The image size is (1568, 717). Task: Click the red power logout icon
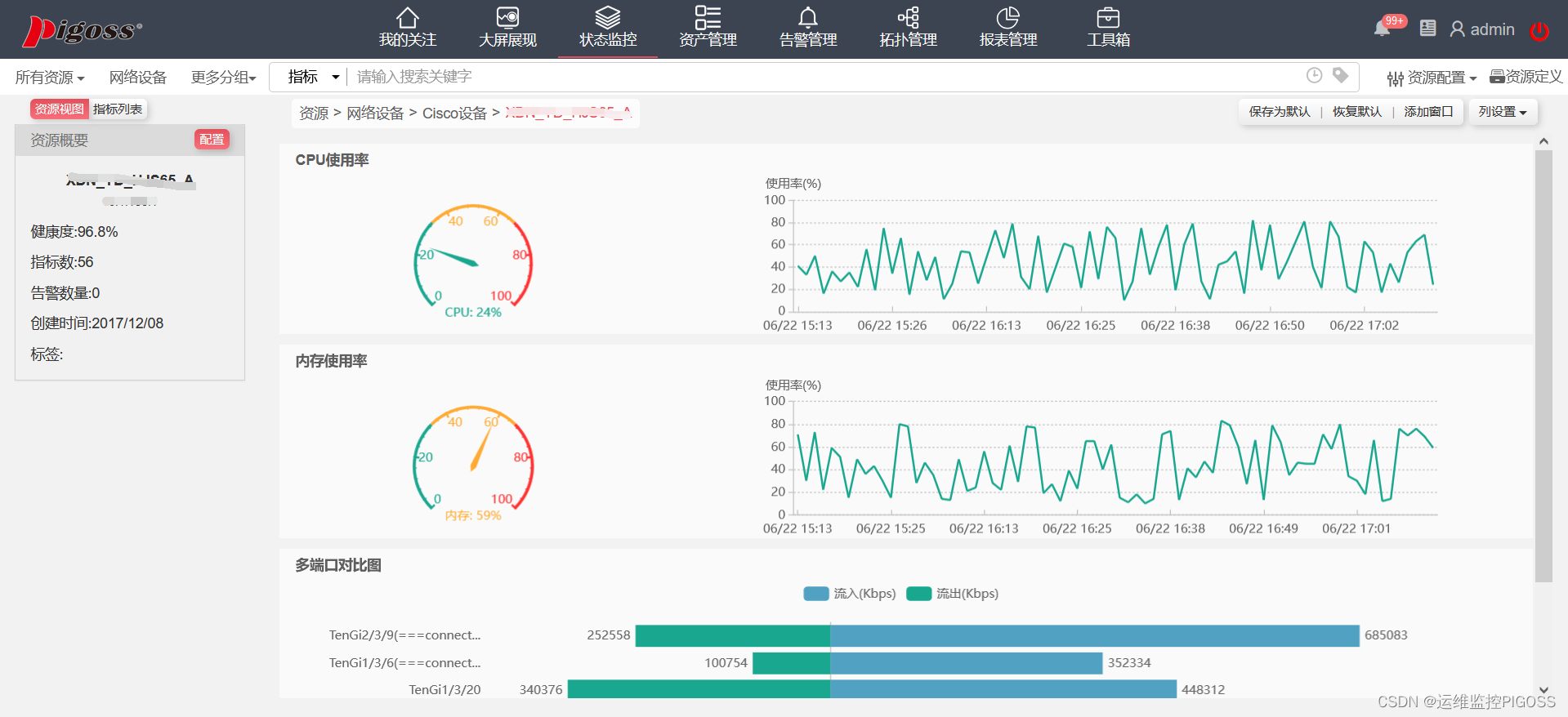tap(1539, 31)
